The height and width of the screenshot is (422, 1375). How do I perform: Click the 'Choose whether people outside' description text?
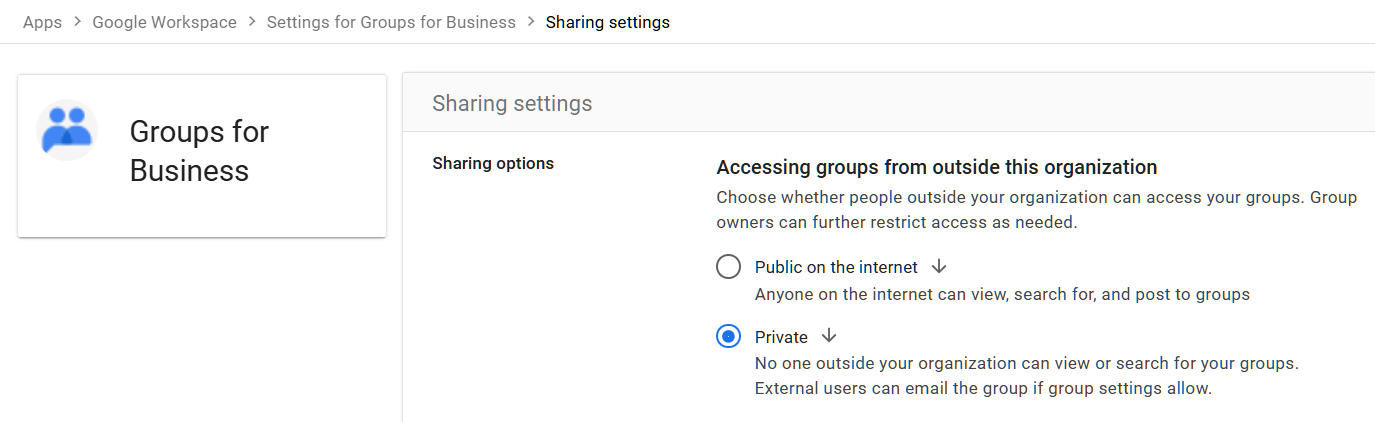(1037, 210)
